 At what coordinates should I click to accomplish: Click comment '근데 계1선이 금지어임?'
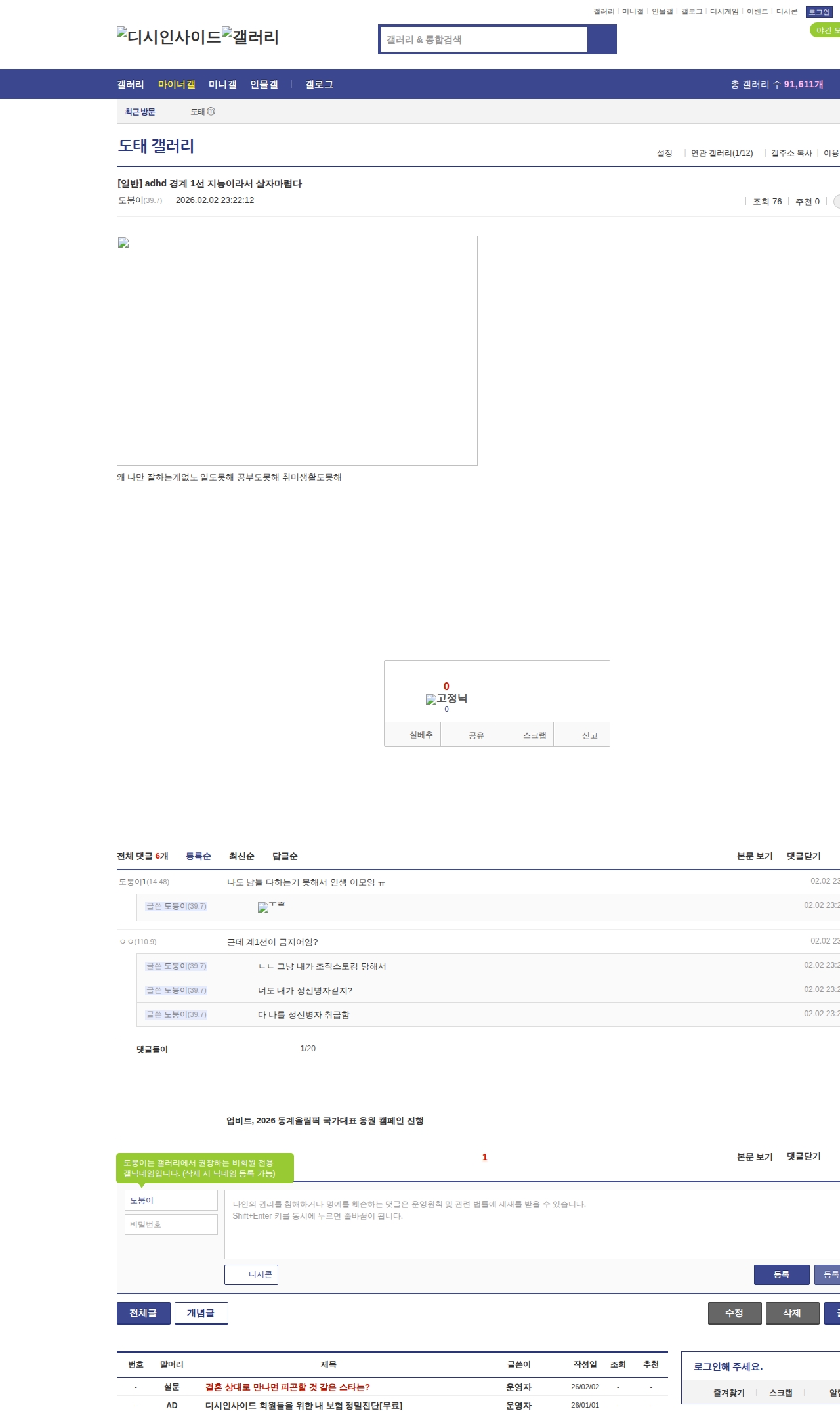pyautogui.click(x=272, y=942)
